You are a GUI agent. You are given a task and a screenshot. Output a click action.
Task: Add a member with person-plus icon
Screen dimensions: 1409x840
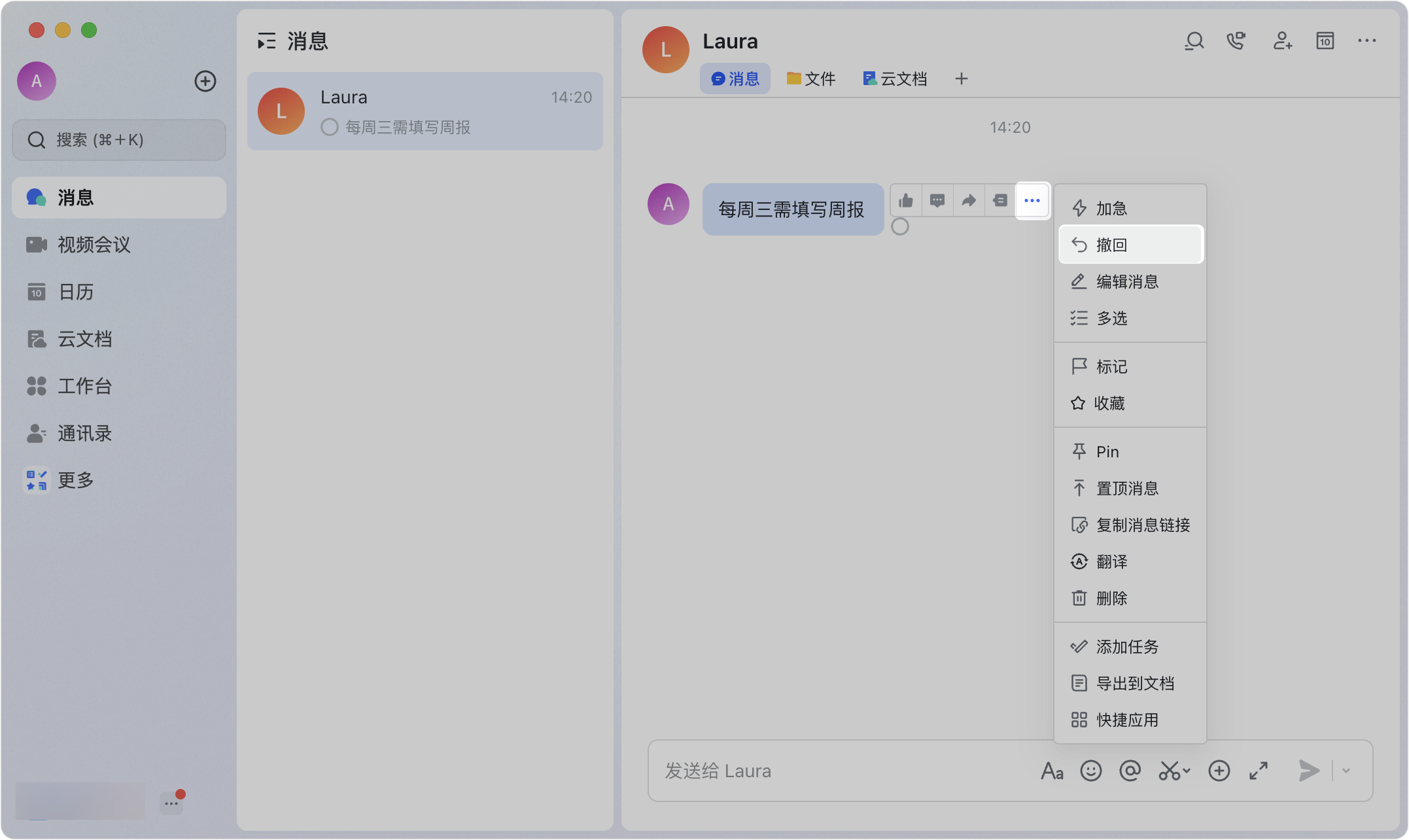pyautogui.click(x=1282, y=41)
